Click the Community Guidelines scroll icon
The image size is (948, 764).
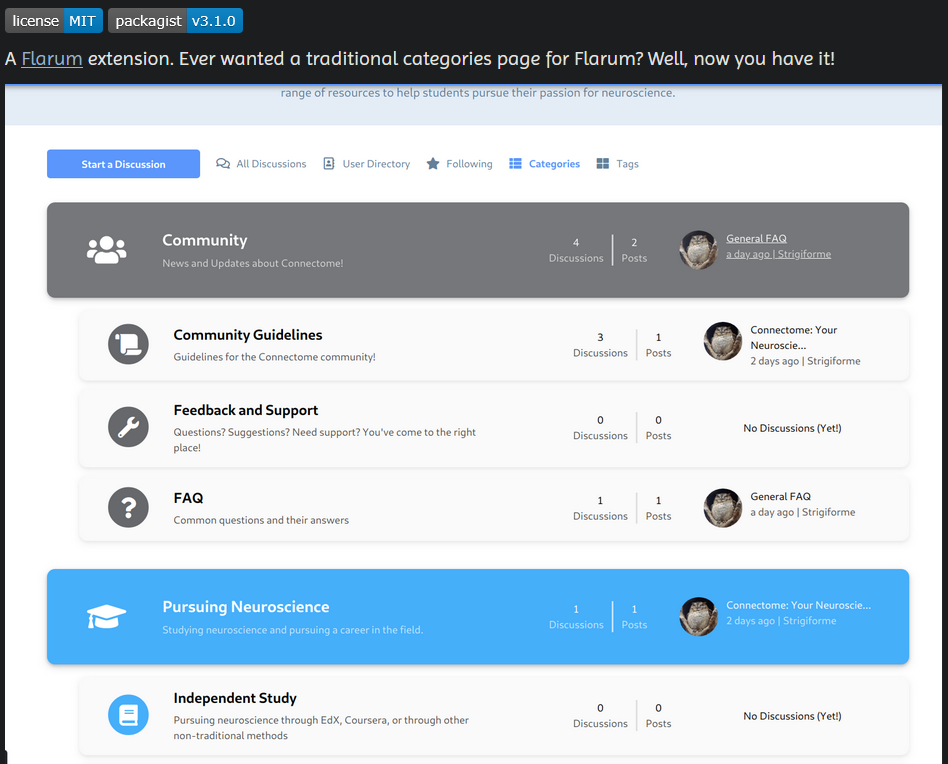[128, 344]
